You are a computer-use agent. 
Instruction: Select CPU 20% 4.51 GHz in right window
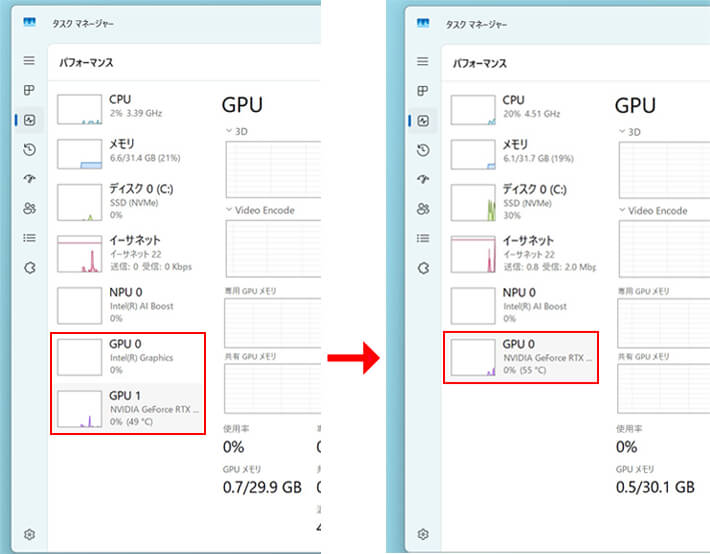(522, 110)
